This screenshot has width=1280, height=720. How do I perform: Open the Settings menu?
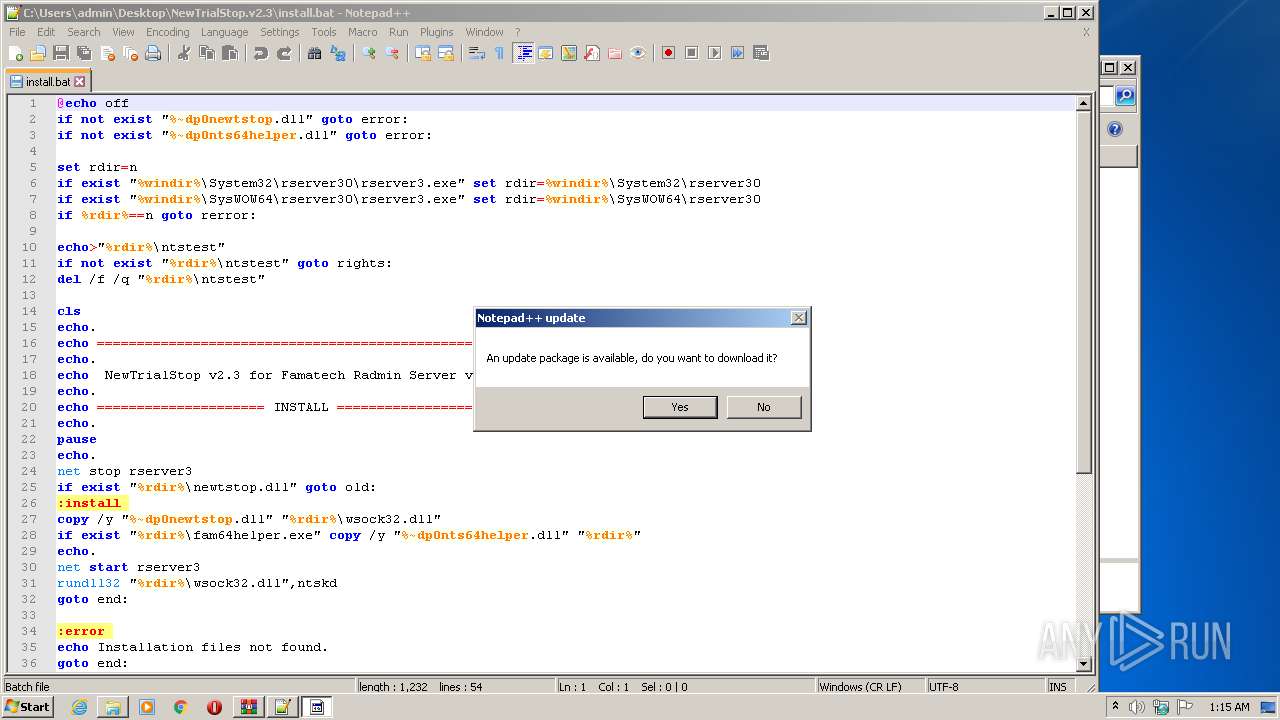click(280, 32)
